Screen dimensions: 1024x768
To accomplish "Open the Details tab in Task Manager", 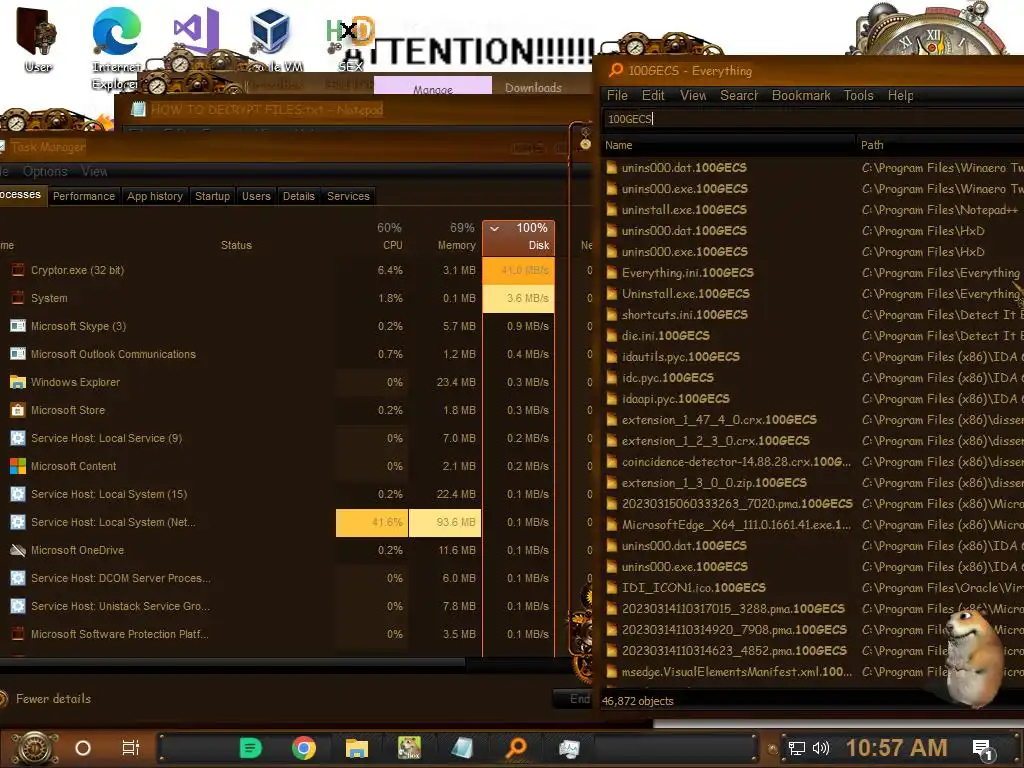I will [298, 196].
